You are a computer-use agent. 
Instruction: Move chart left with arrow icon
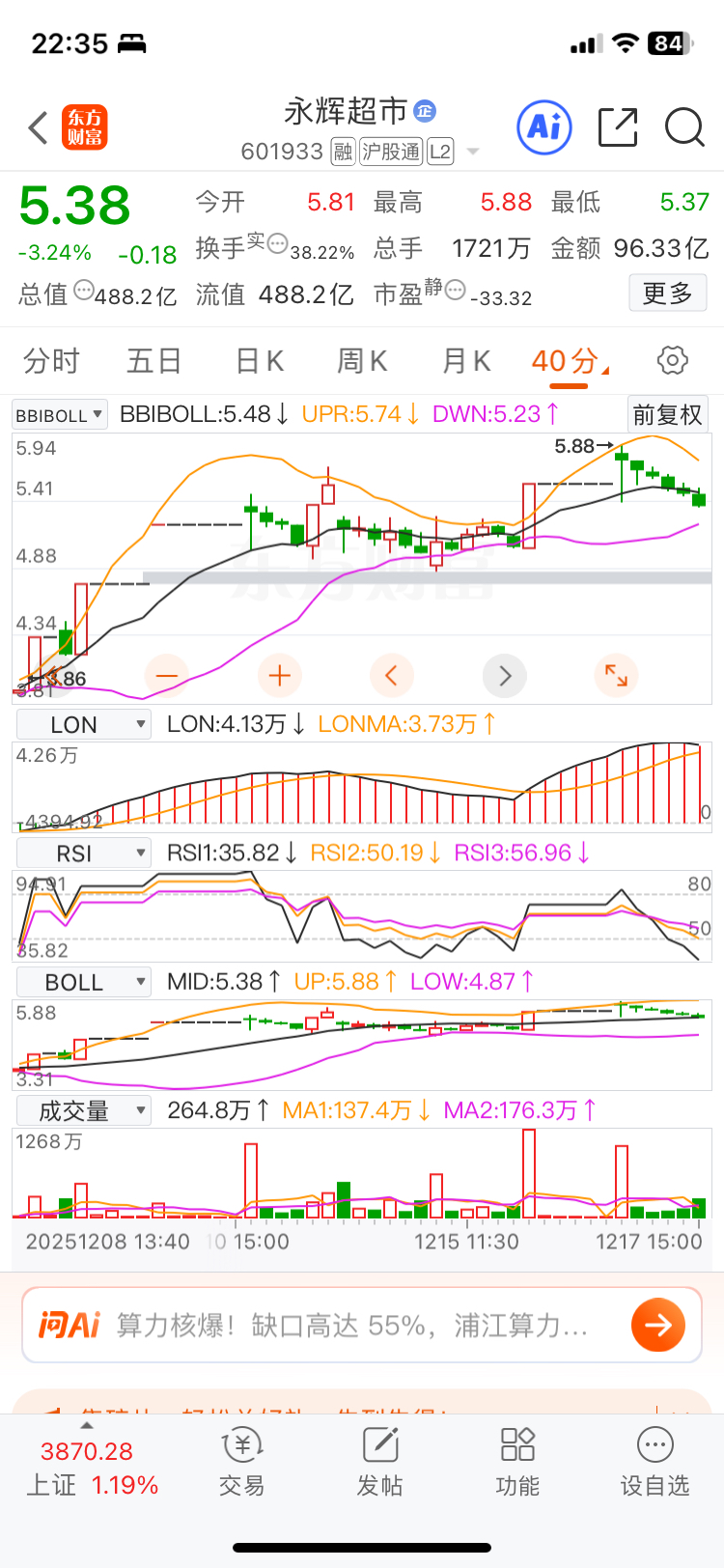click(391, 675)
